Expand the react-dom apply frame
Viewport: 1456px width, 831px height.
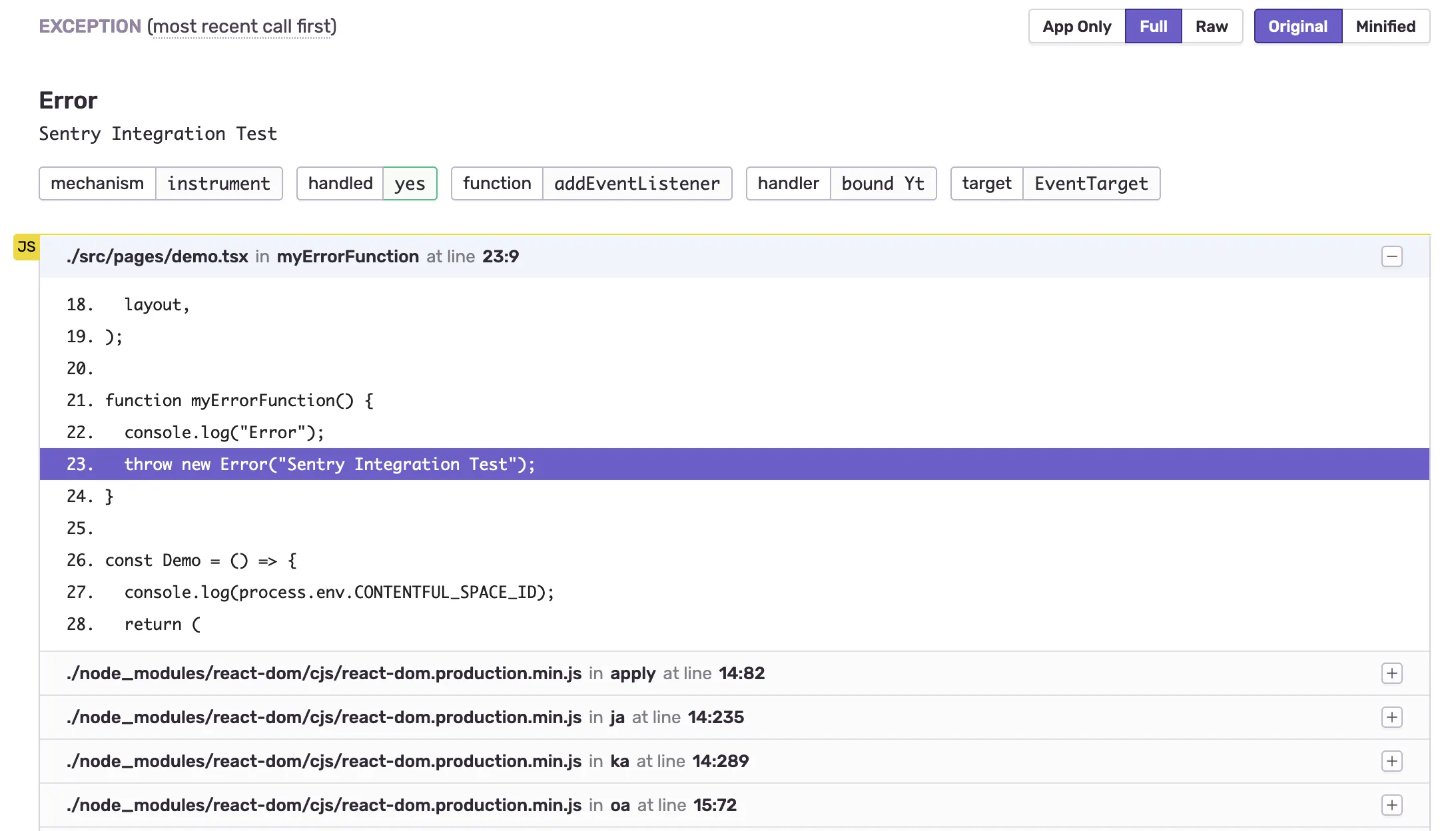(x=1391, y=673)
